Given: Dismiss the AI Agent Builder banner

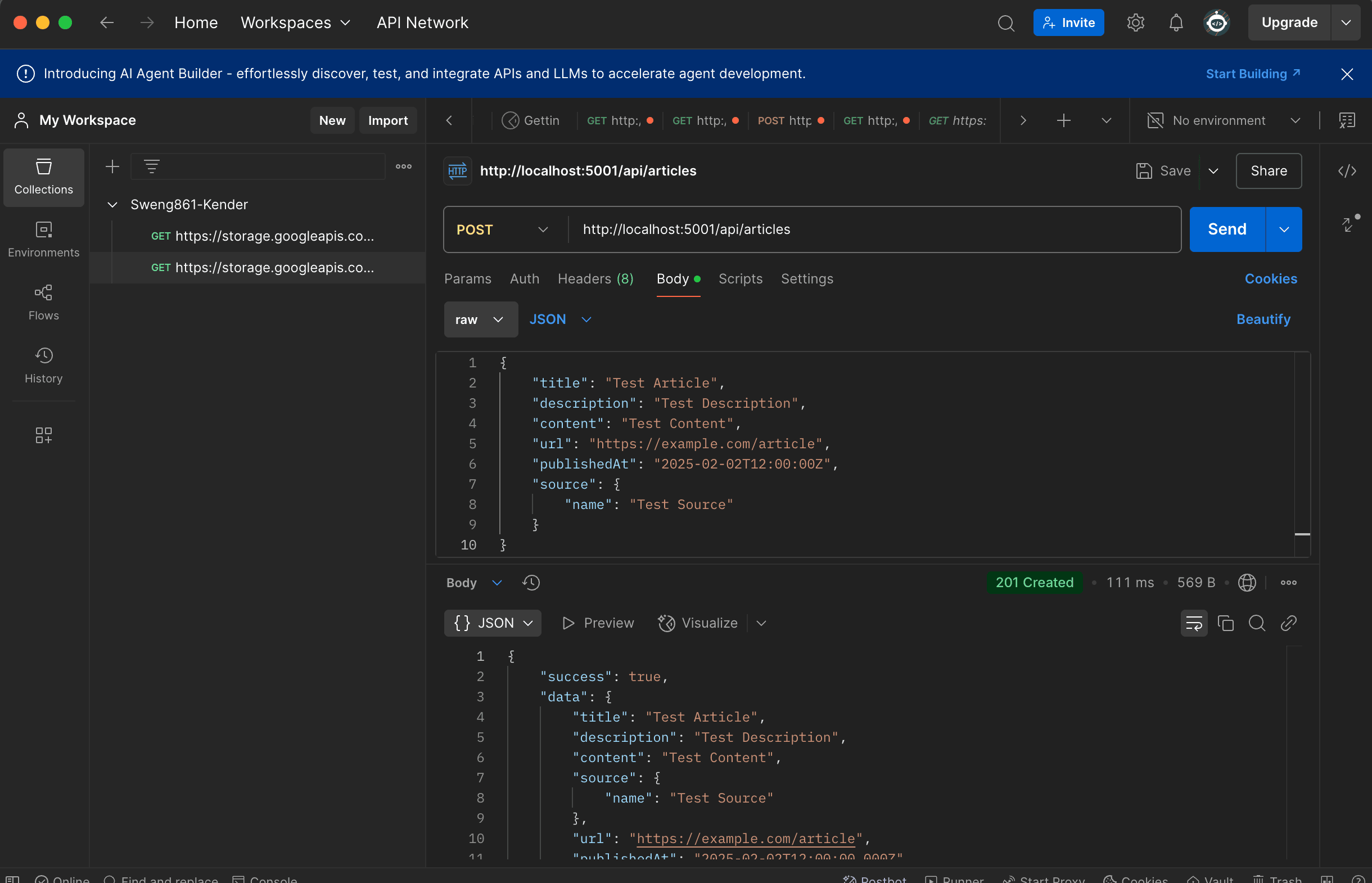Looking at the screenshot, I should click(x=1347, y=74).
